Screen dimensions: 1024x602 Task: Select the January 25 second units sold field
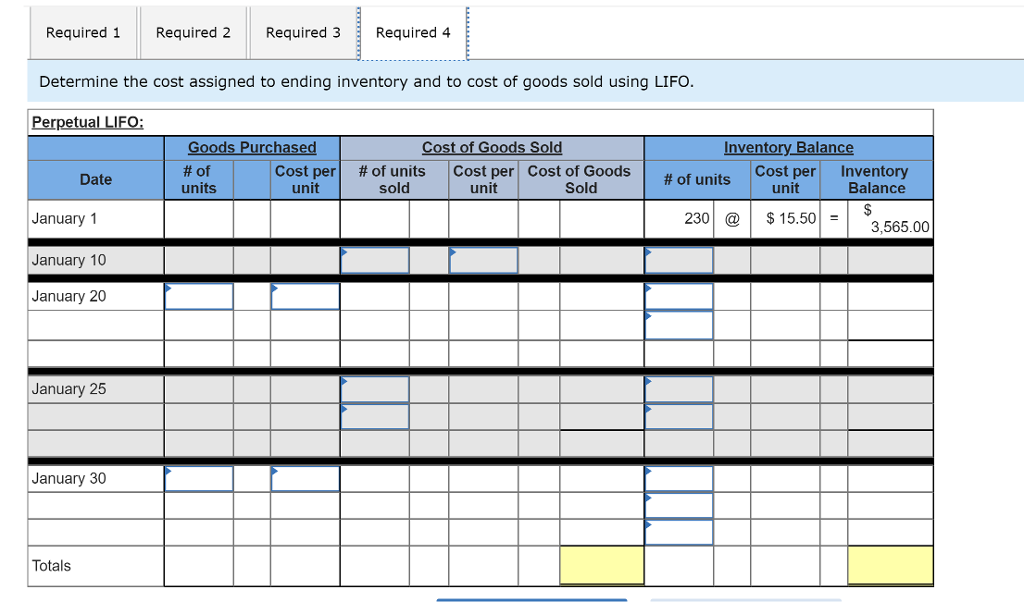click(375, 416)
